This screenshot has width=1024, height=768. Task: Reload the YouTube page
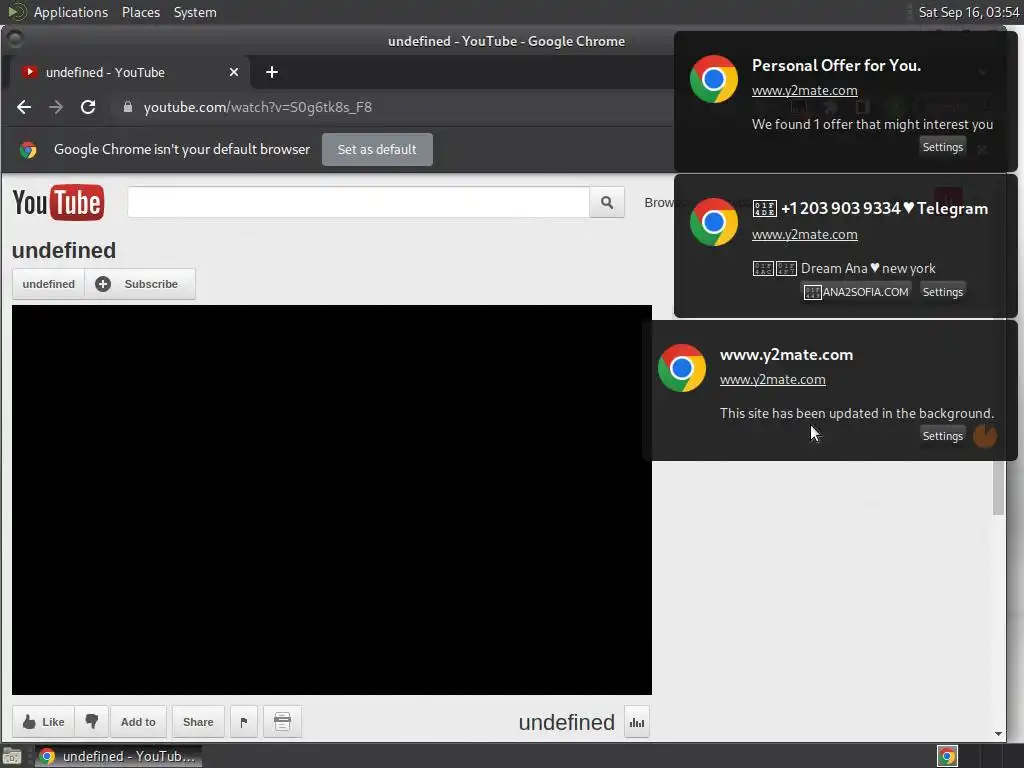tap(88, 107)
